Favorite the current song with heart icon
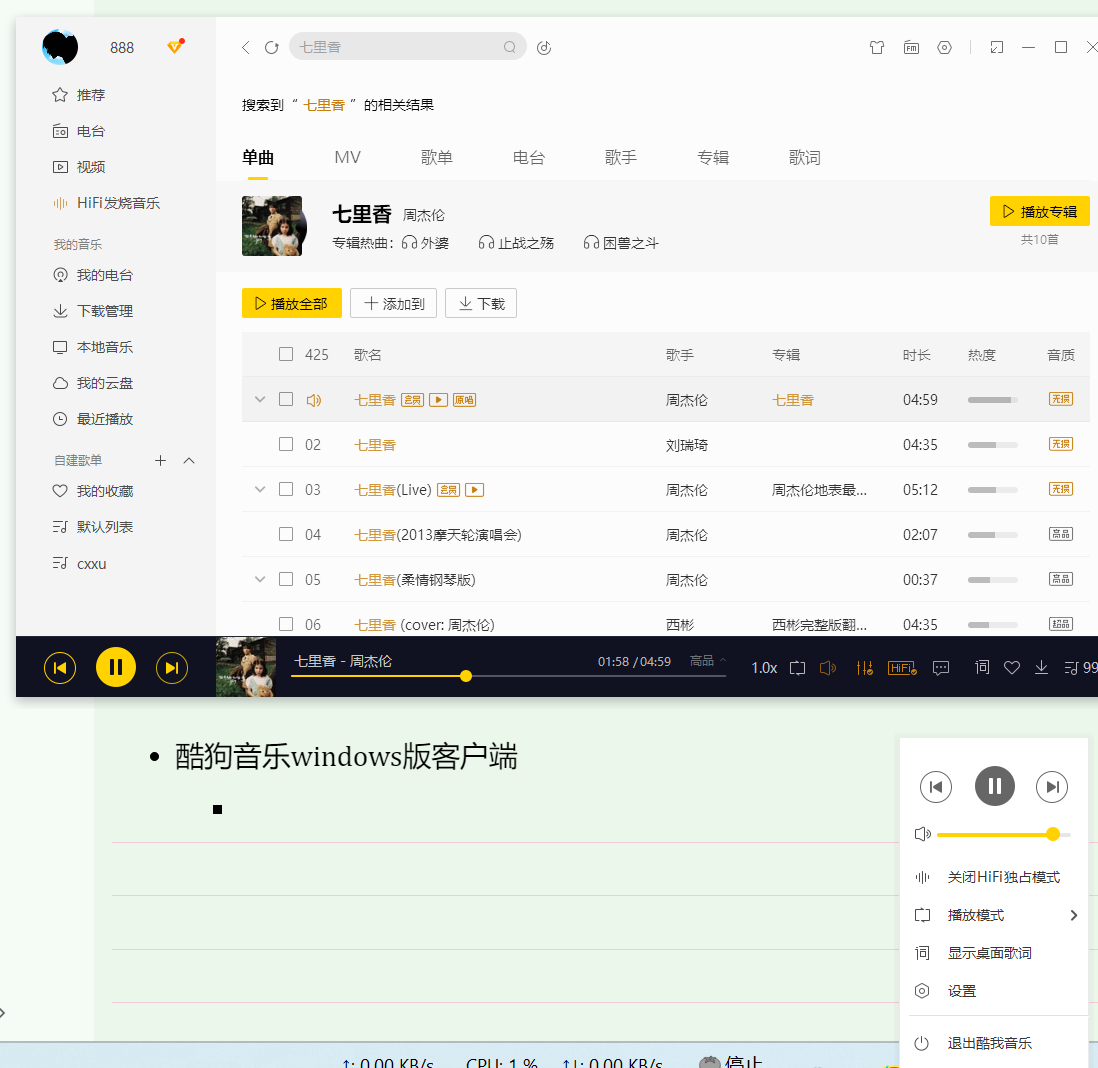This screenshot has width=1098, height=1068. click(1012, 668)
